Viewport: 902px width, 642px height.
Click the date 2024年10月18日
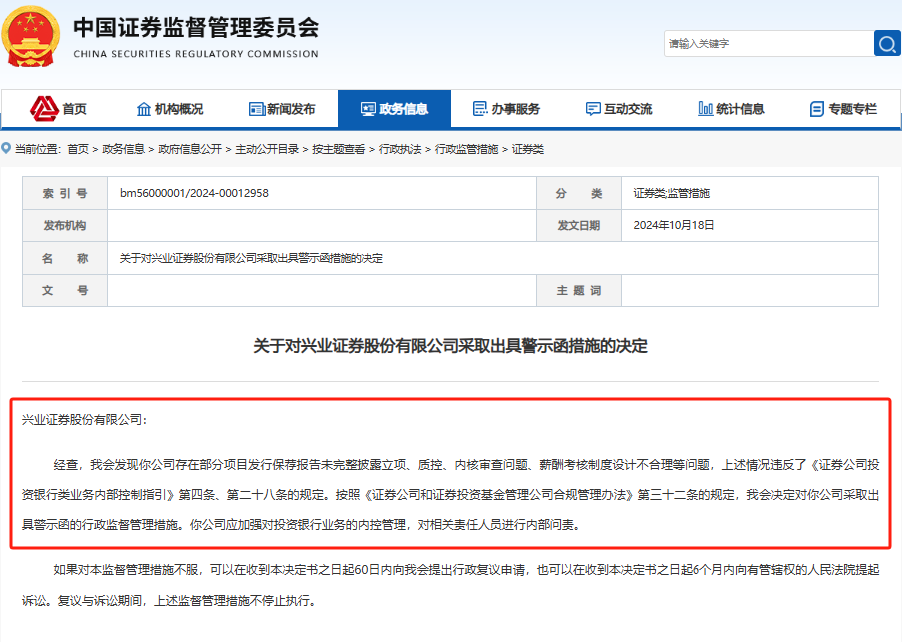(x=674, y=226)
